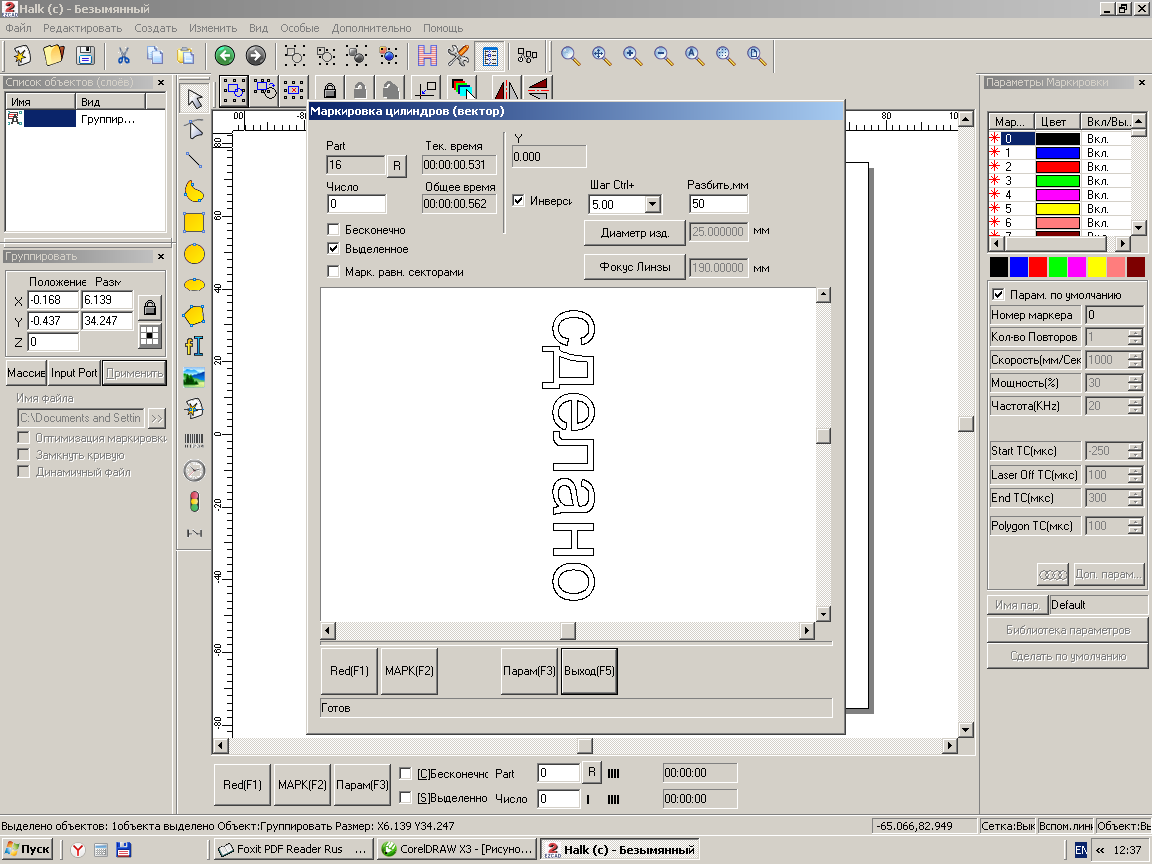Select the insert image tool

(x=194, y=377)
